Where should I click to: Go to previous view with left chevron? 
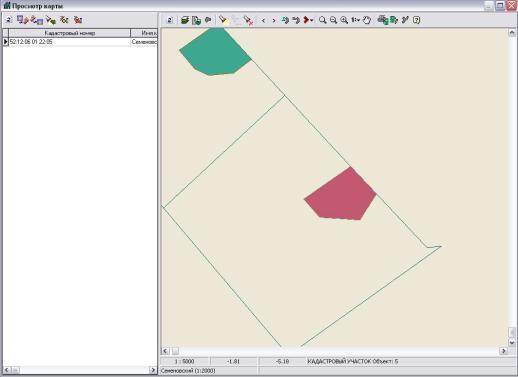coord(263,20)
